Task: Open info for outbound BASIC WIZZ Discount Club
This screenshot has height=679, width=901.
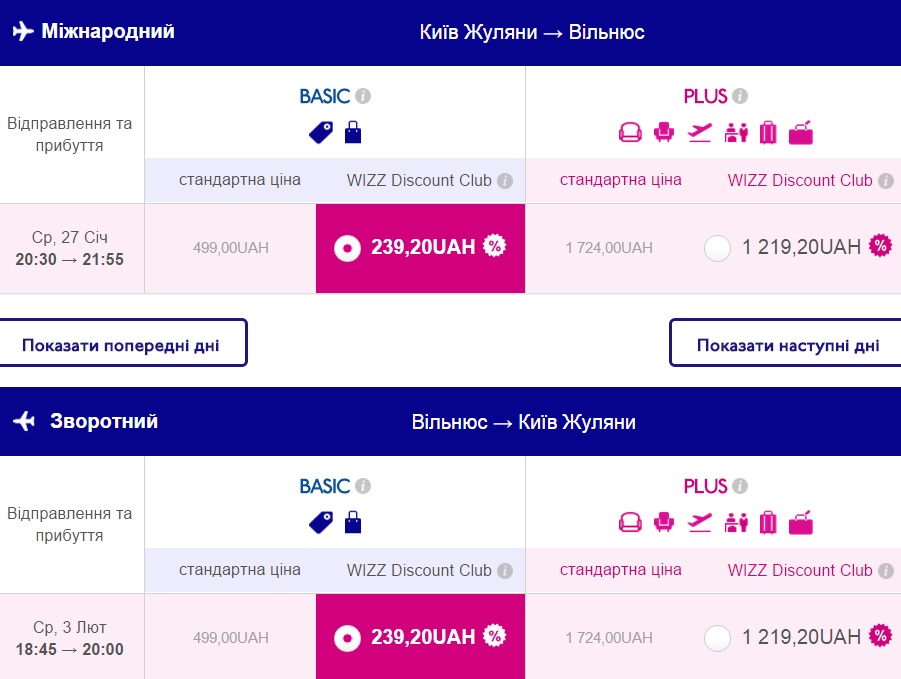Action: coord(505,181)
